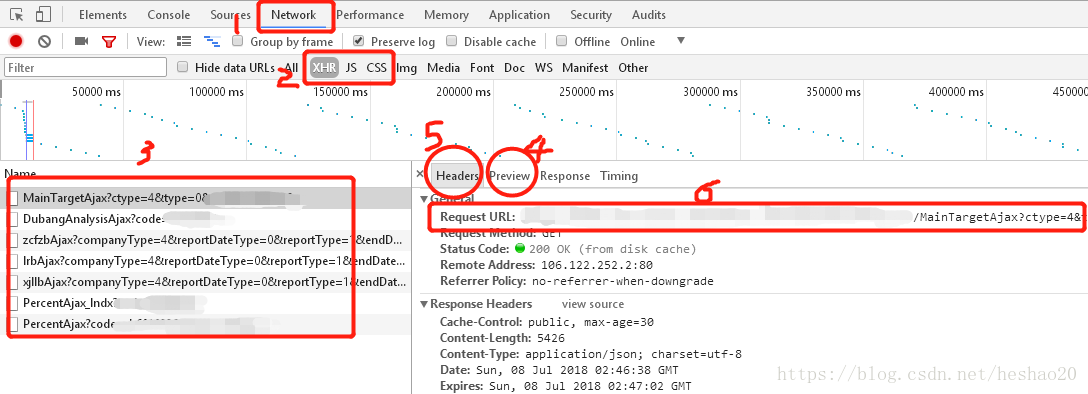Image resolution: width=1088 pixels, height=394 pixels.
Task: Open the Preview detail tab
Action: click(x=509, y=175)
